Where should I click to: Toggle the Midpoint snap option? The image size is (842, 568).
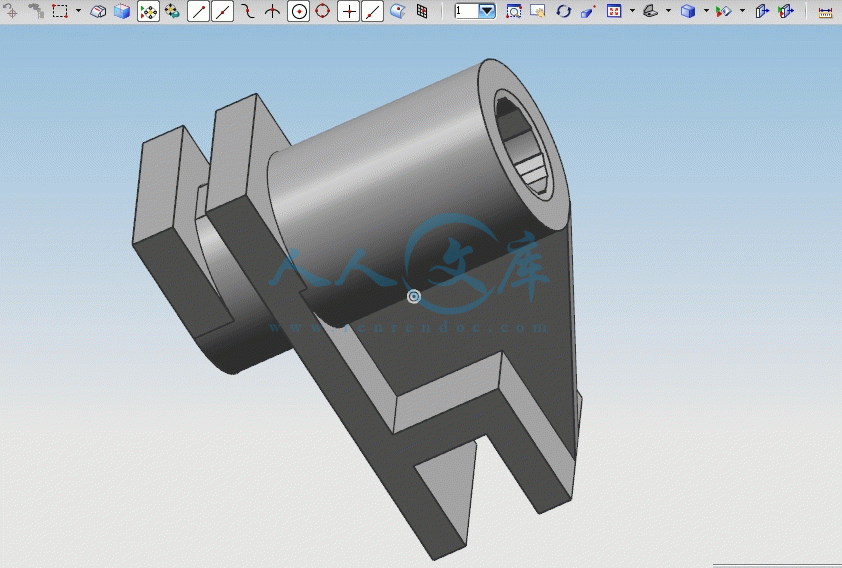tap(223, 11)
